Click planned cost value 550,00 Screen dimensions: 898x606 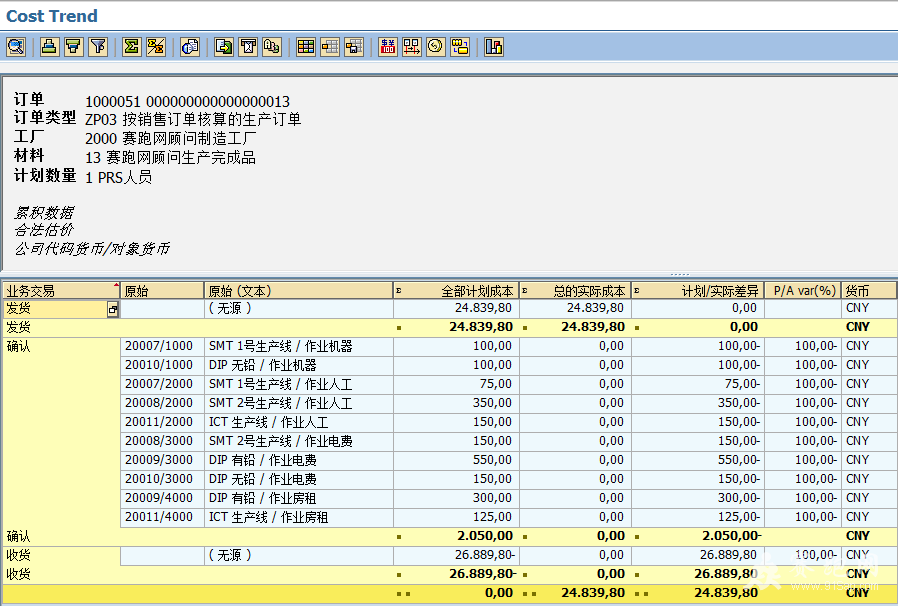point(493,459)
